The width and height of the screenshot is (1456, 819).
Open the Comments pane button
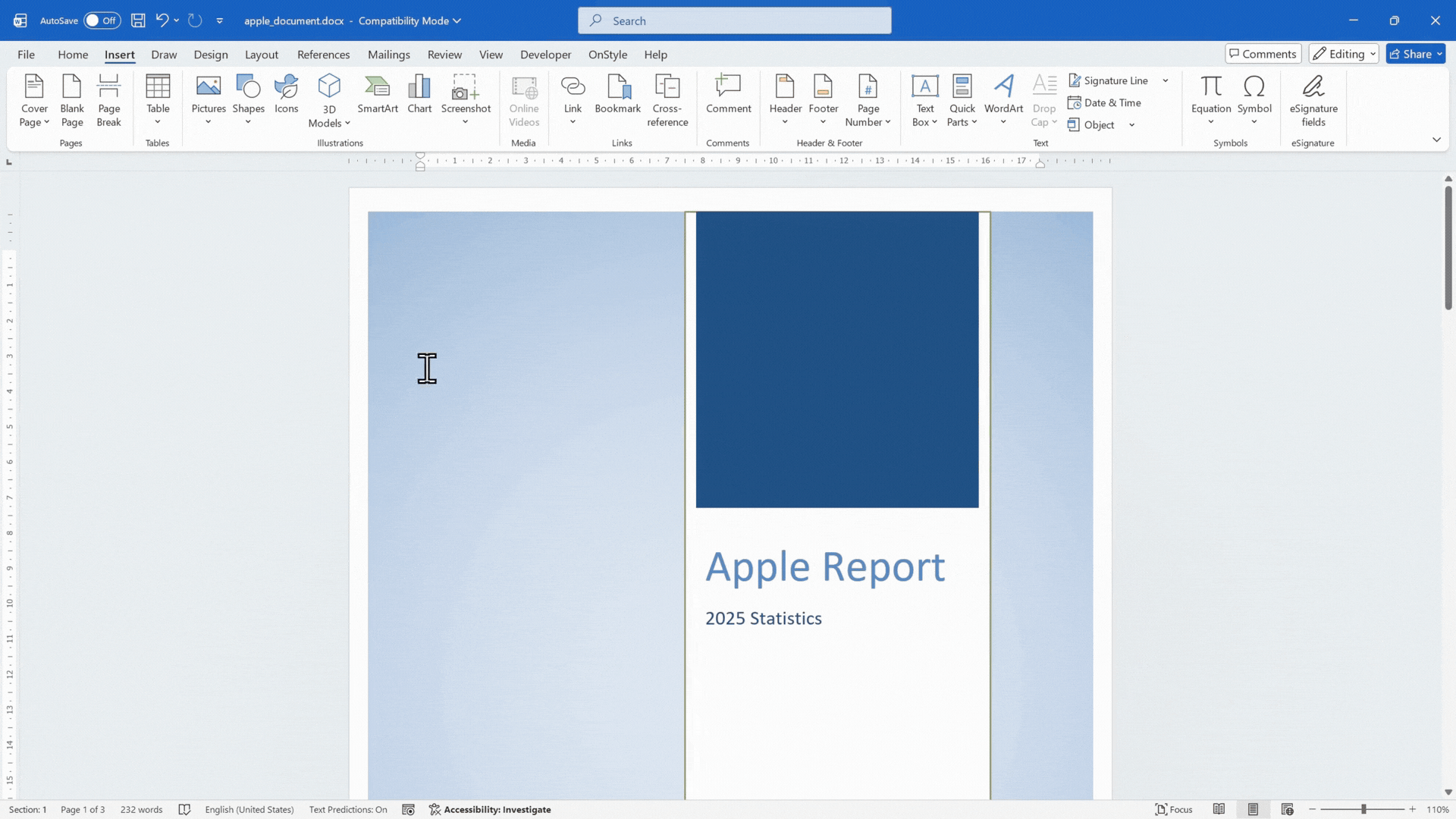1263,54
